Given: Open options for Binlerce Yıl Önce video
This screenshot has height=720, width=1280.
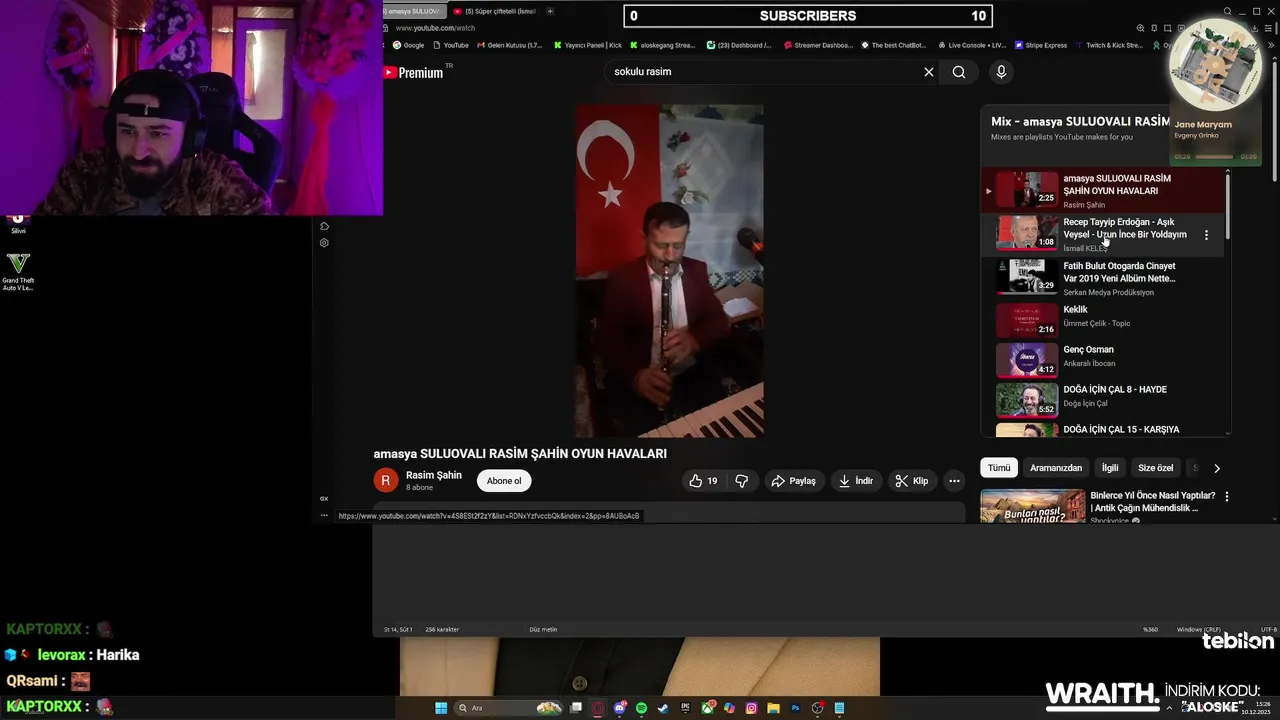Looking at the screenshot, I should [1227, 496].
